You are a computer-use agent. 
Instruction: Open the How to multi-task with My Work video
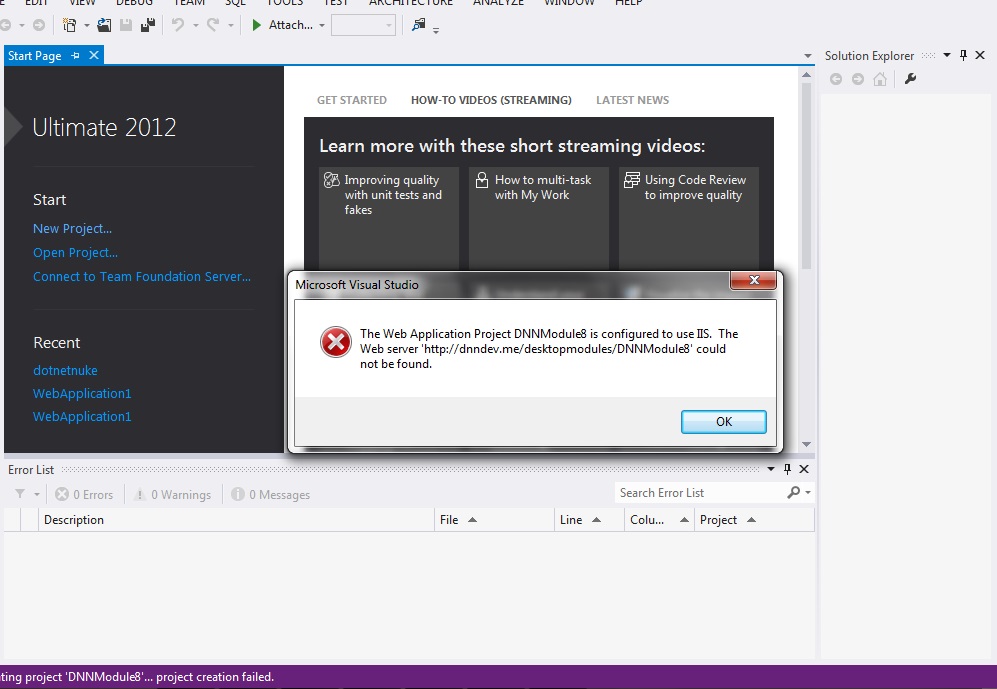(539, 219)
